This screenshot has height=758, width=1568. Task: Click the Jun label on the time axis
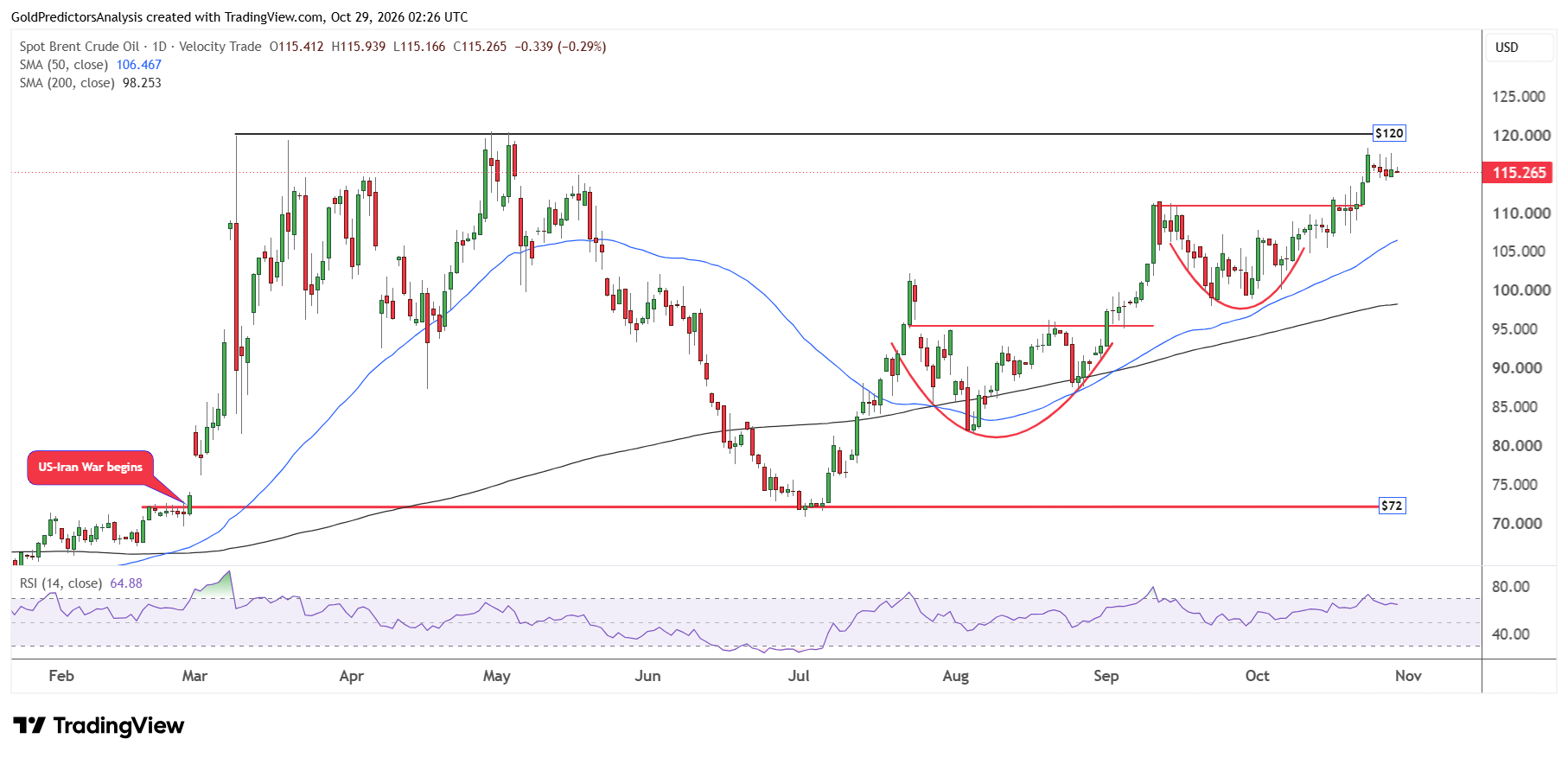(647, 676)
